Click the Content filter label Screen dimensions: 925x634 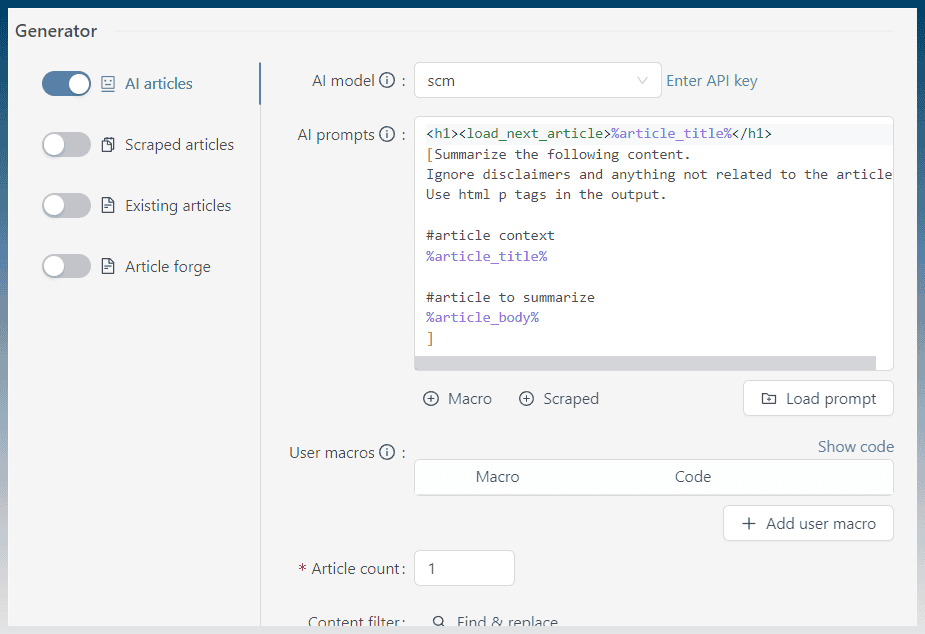(x=356, y=622)
